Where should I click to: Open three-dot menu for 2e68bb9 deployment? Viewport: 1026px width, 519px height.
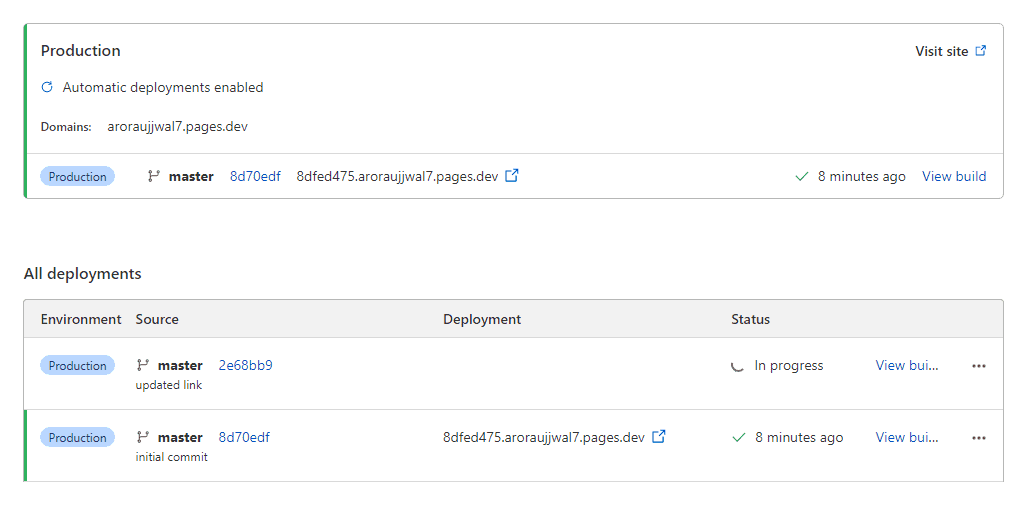click(x=978, y=366)
